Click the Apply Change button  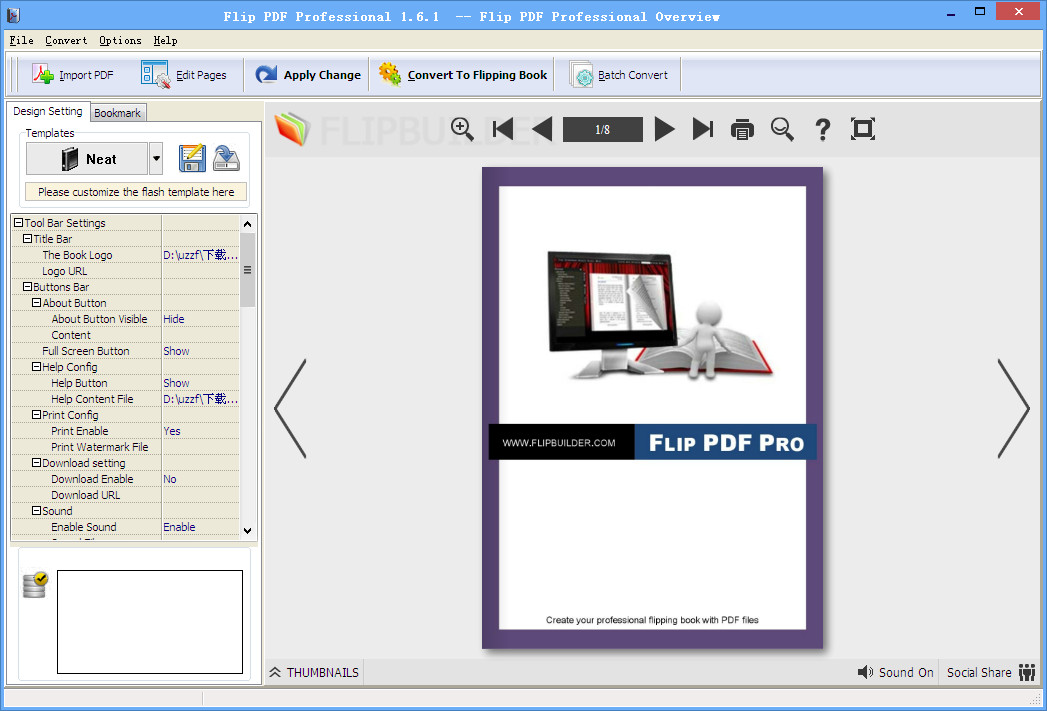[307, 74]
